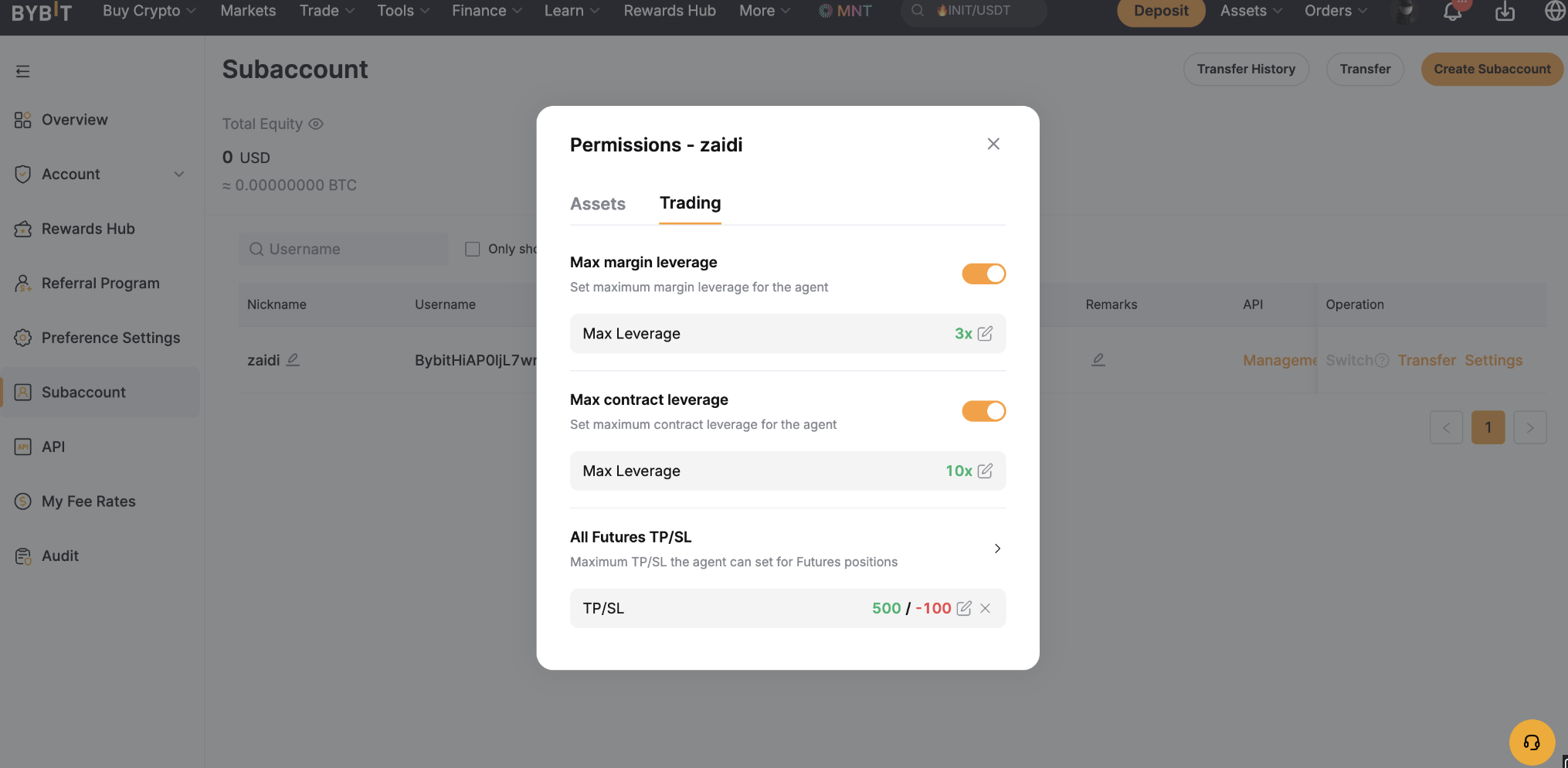Image resolution: width=1568 pixels, height=768 pixels.
Task: Open Markets in the top nav
Action: point(248,11)
